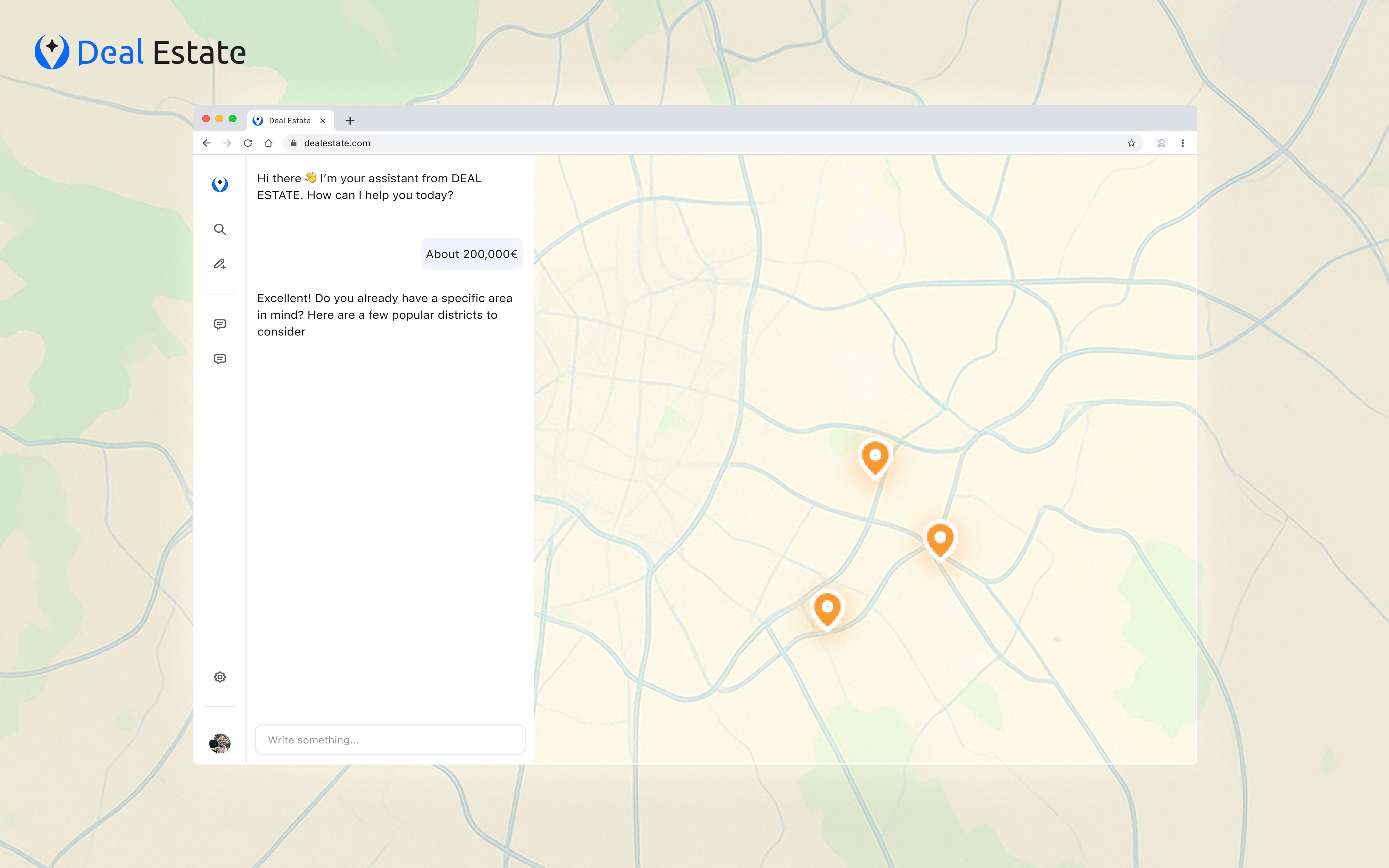The image size is (1389, 868).
Task: Click the browser reload button
Action: (x=248, y=143)
